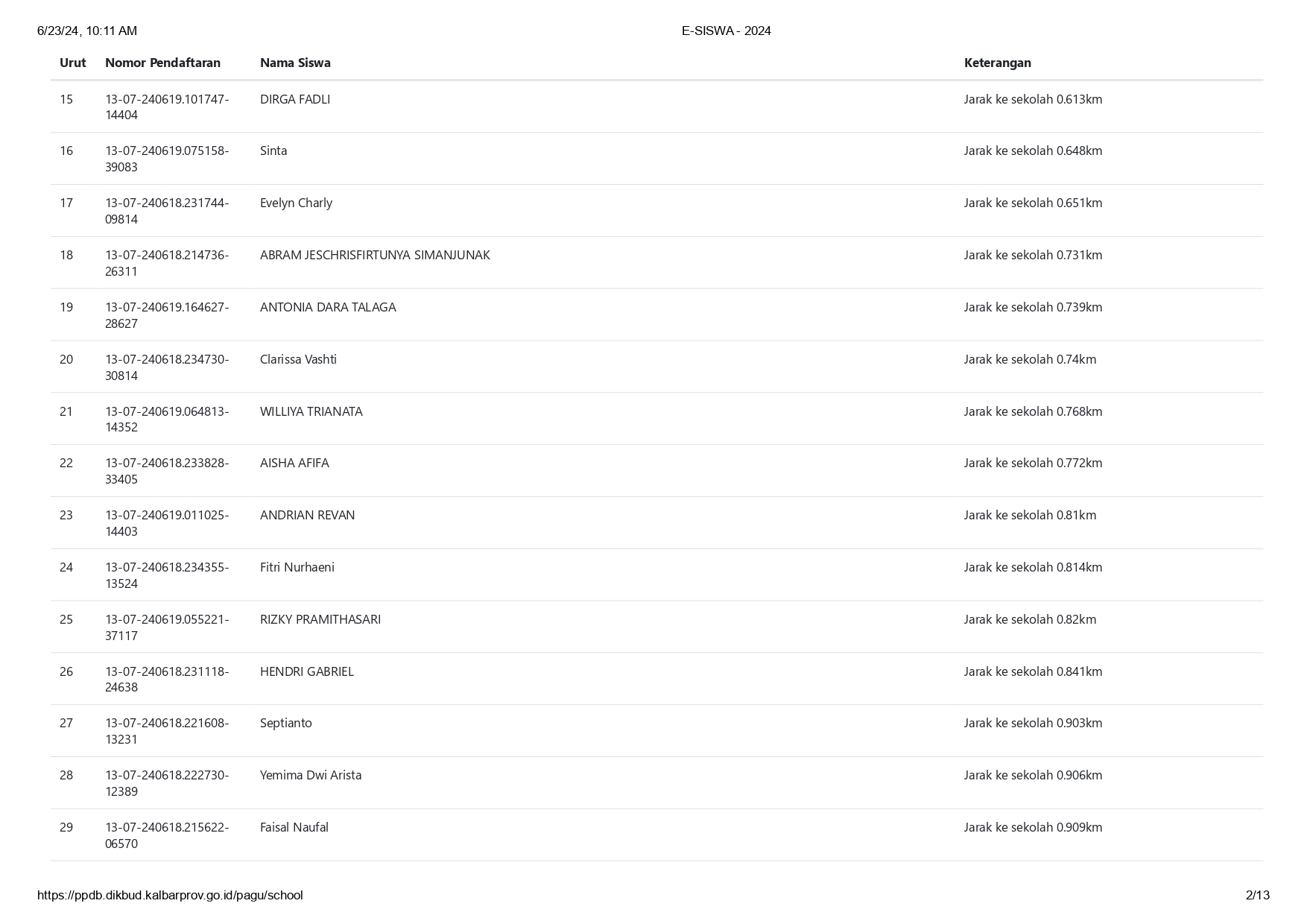Viewport: 1307px width, 924px height.
Task: Select the name Septianto
Action: pyautogui.click(x=286, y=723)
